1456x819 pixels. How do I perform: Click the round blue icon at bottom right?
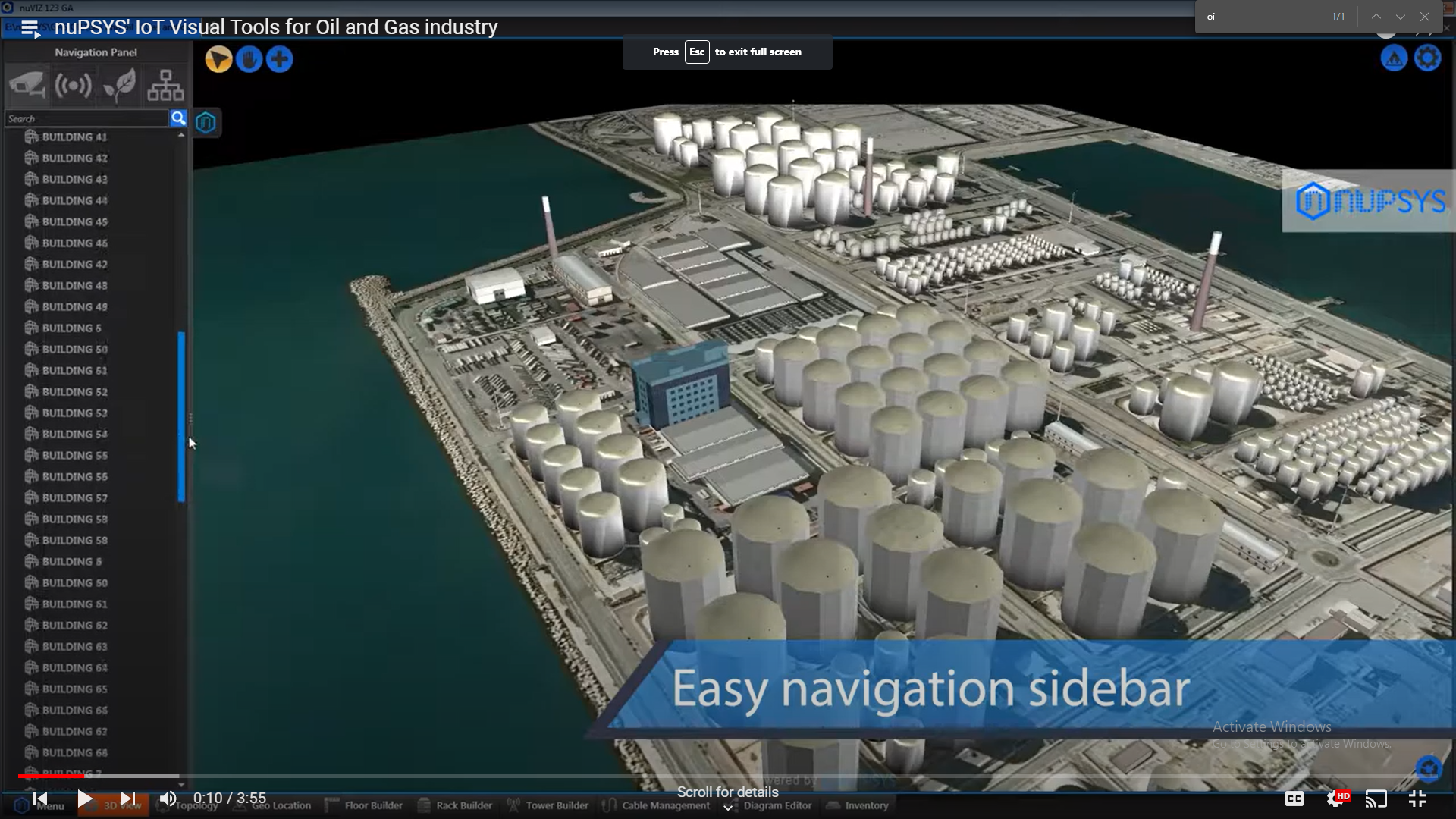coord(1429,769)
